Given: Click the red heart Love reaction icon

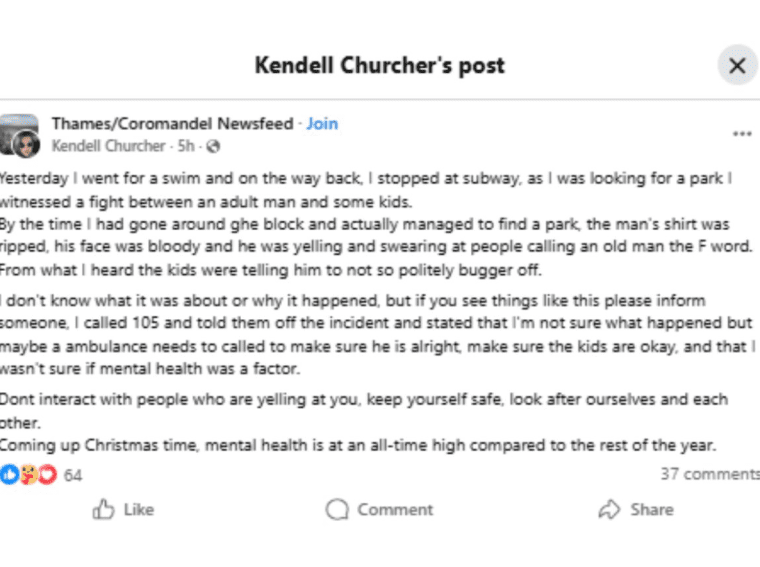Looking at the screenshot, I should pos(46,475).
